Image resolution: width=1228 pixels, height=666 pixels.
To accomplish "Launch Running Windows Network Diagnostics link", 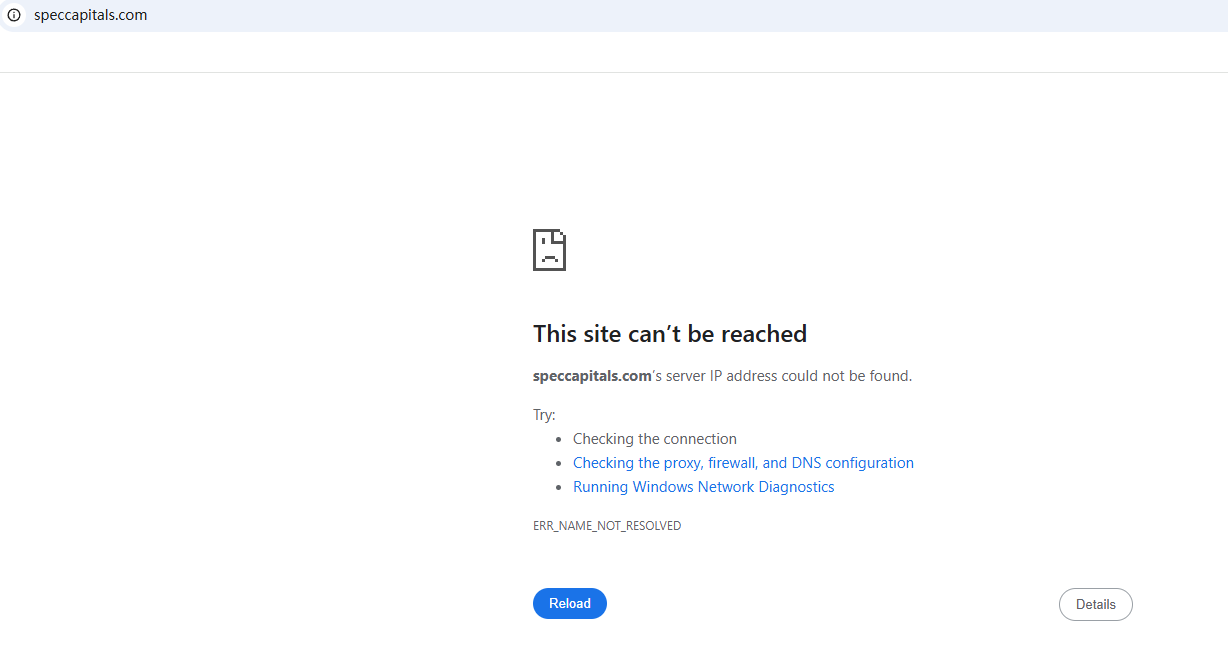I will click(703, 487).
